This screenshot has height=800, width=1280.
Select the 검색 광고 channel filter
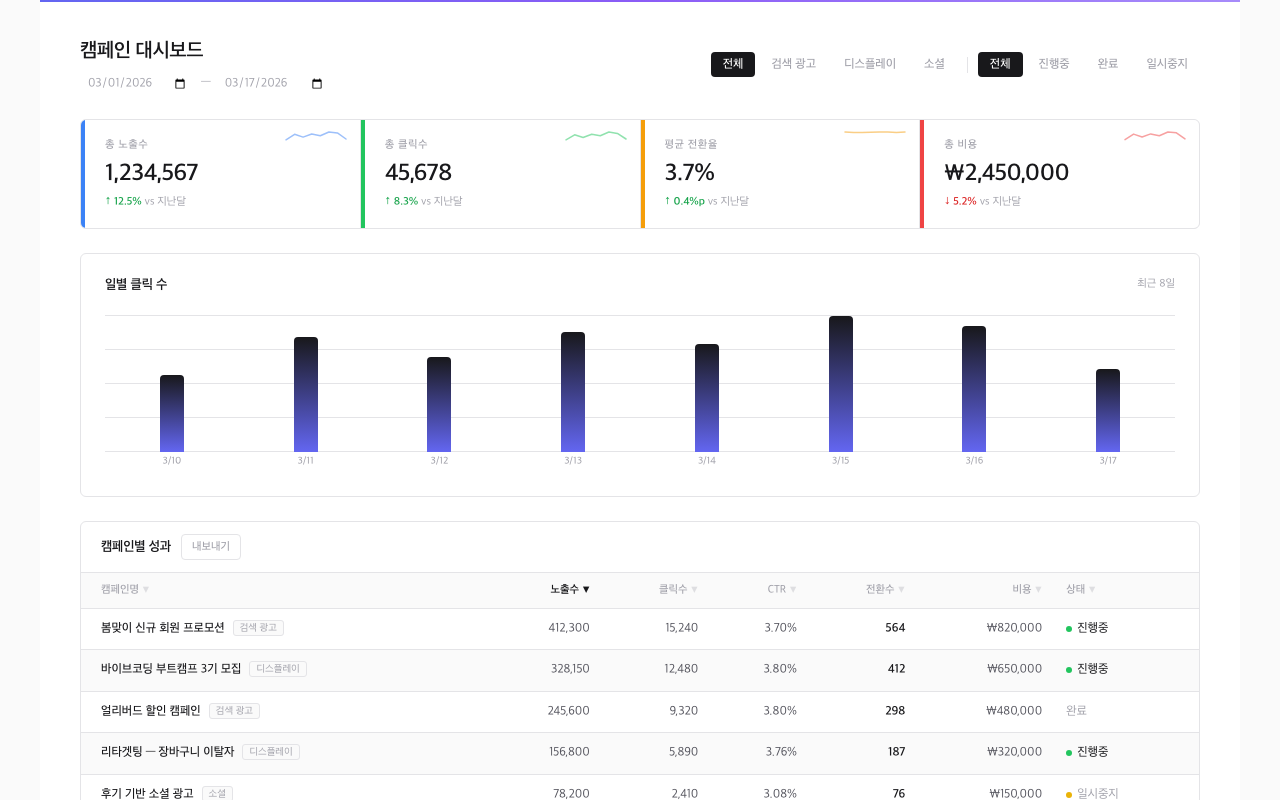click(793, 64)
